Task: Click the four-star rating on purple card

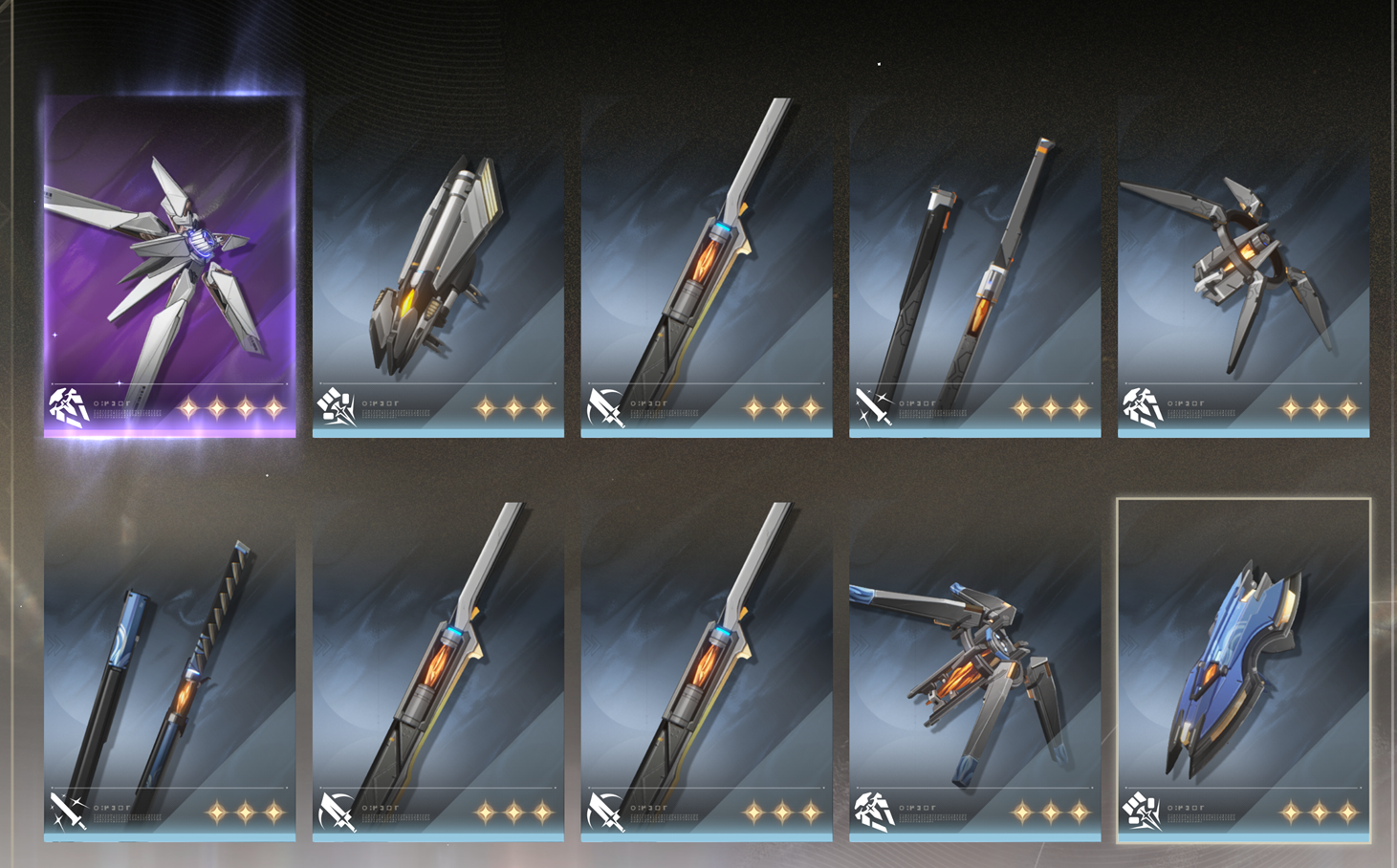Action: (x=231, y=409)
